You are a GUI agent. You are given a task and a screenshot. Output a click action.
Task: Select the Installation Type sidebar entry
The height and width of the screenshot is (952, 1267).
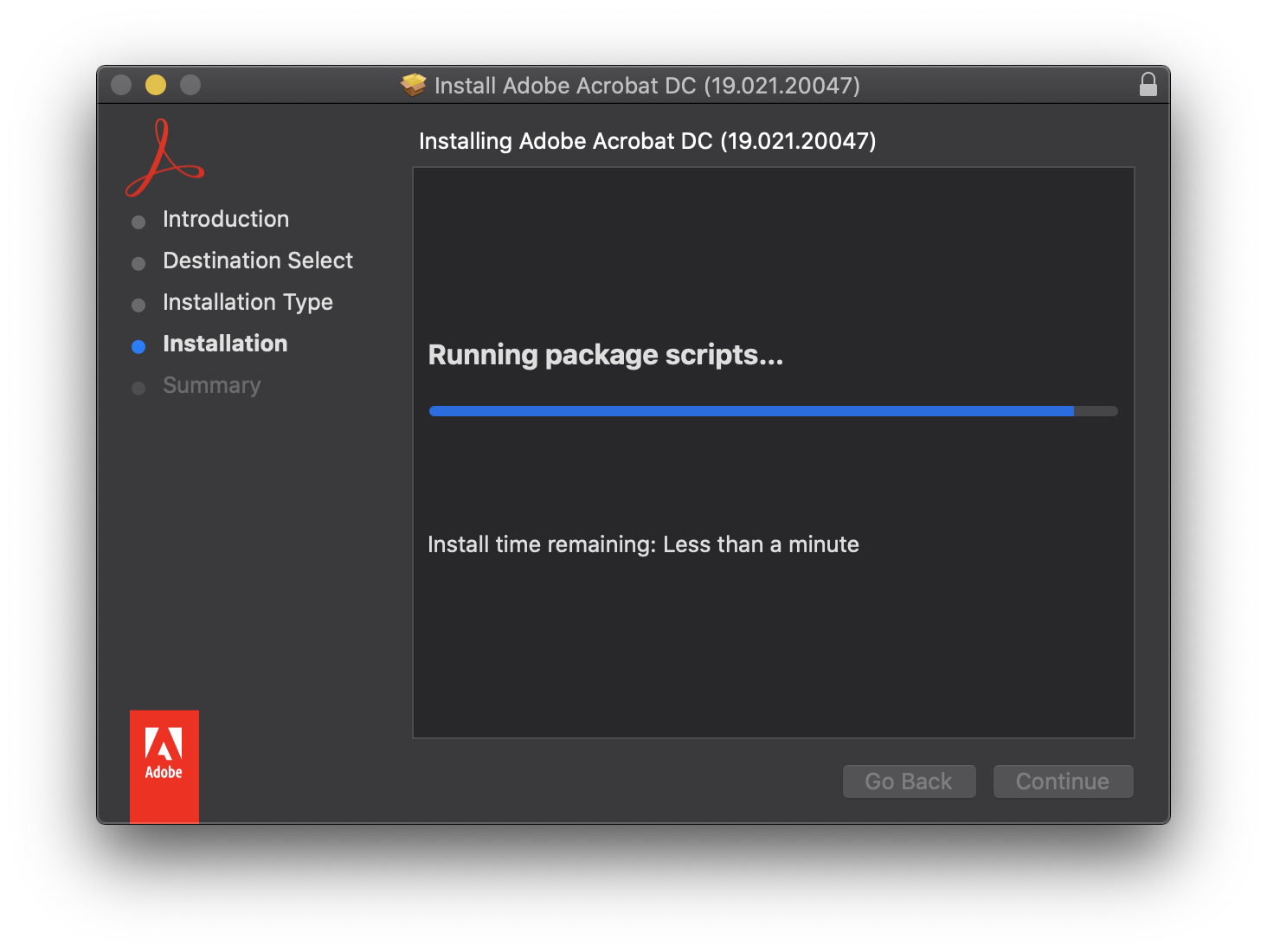248,302
